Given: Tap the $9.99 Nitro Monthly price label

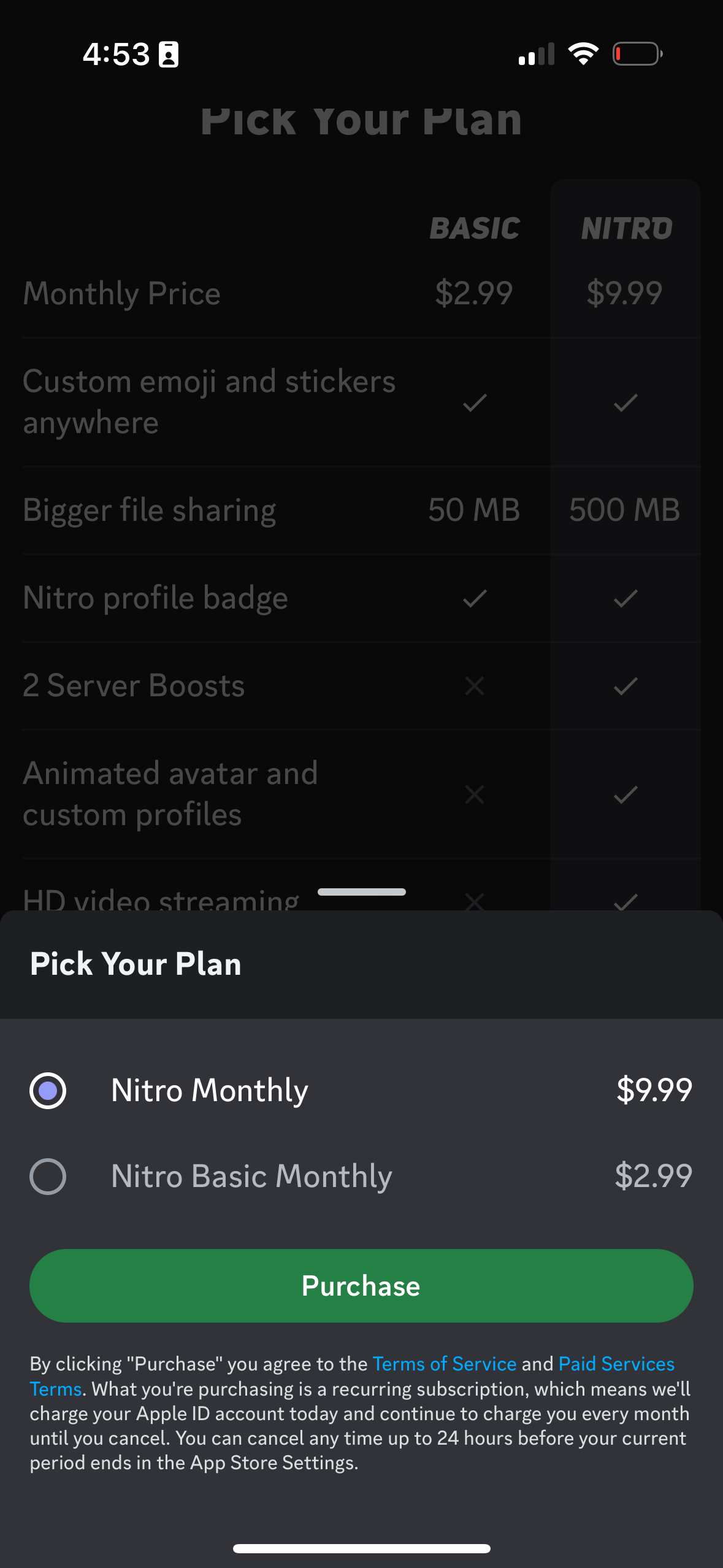Looking at the screenshot, I should (654, 1091).
